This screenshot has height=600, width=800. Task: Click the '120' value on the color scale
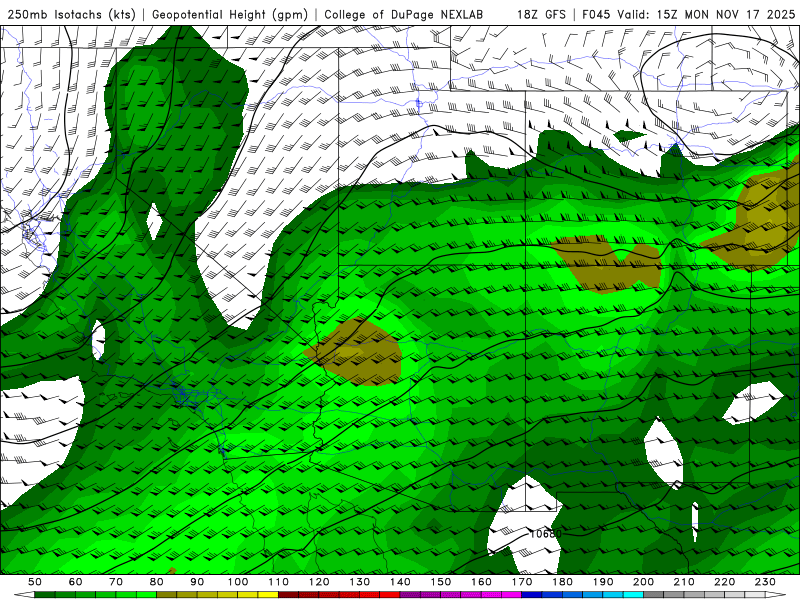click(x=319, y=582)
